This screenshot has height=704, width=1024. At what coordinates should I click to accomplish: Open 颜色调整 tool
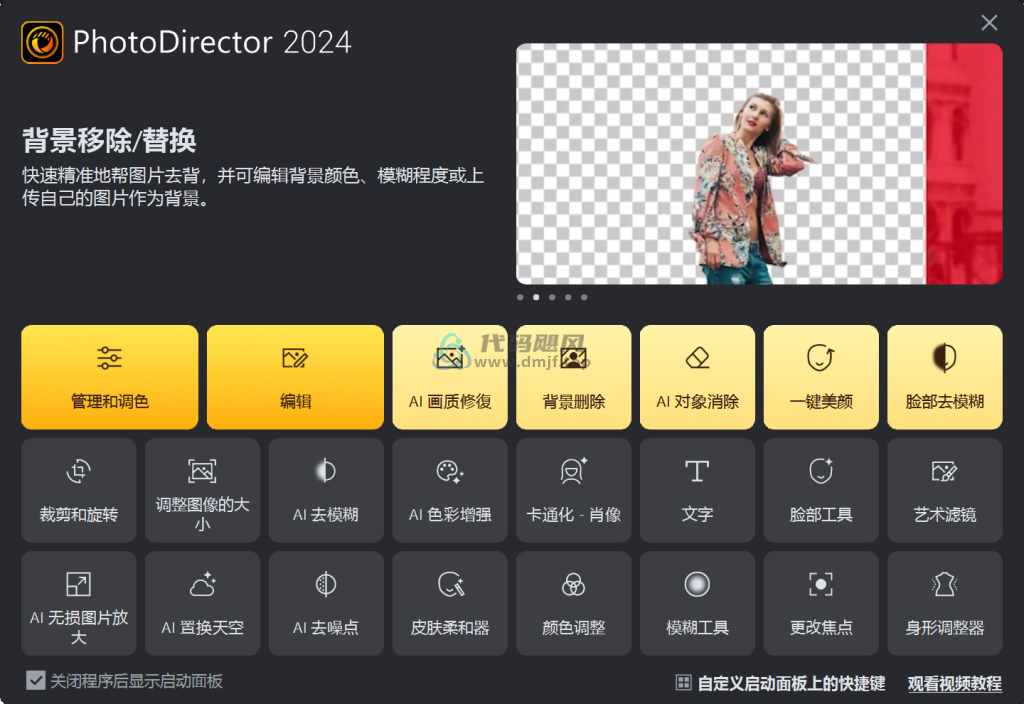573,603
